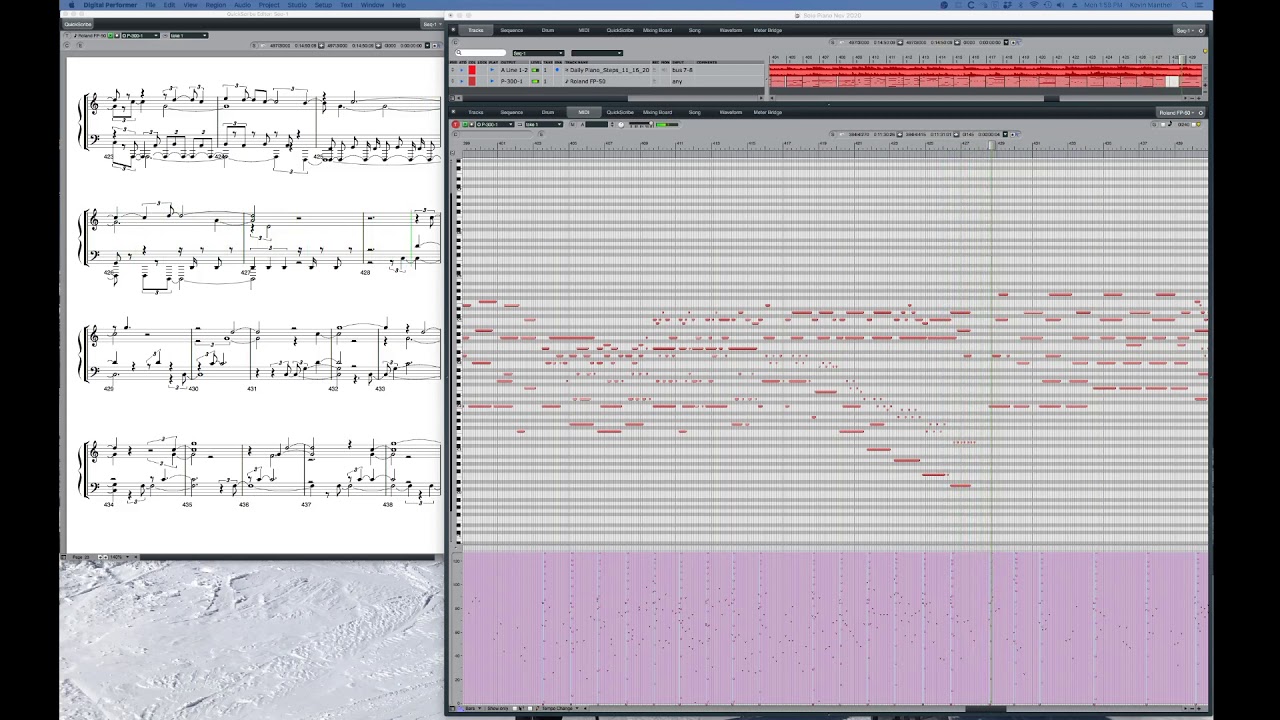Click T button in QuickScribe toolbar
Screen dimensions: 1280x720
(x=67, y=36)
